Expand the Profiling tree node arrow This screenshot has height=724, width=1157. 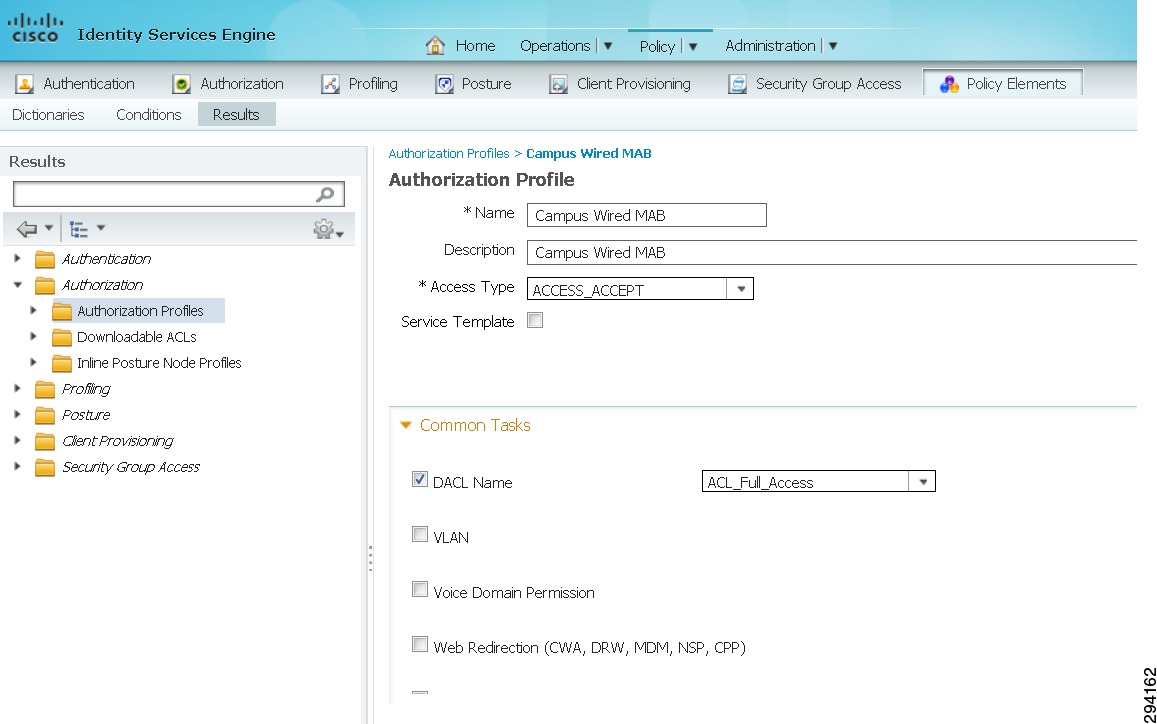pos(18,387)
